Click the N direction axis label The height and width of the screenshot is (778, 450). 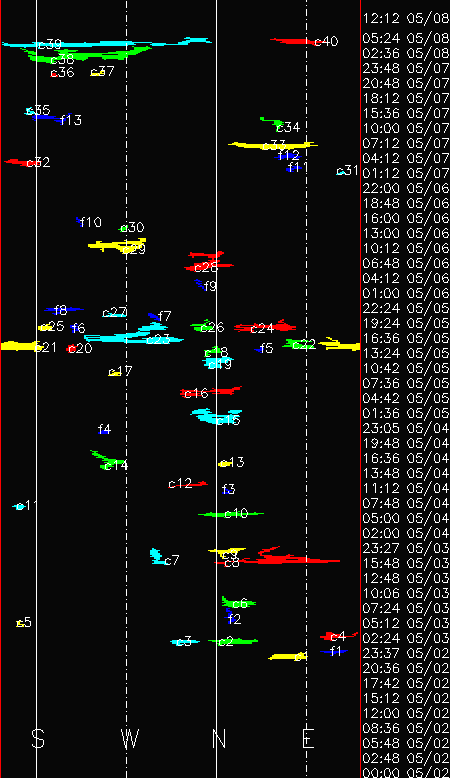pos(219,738)
